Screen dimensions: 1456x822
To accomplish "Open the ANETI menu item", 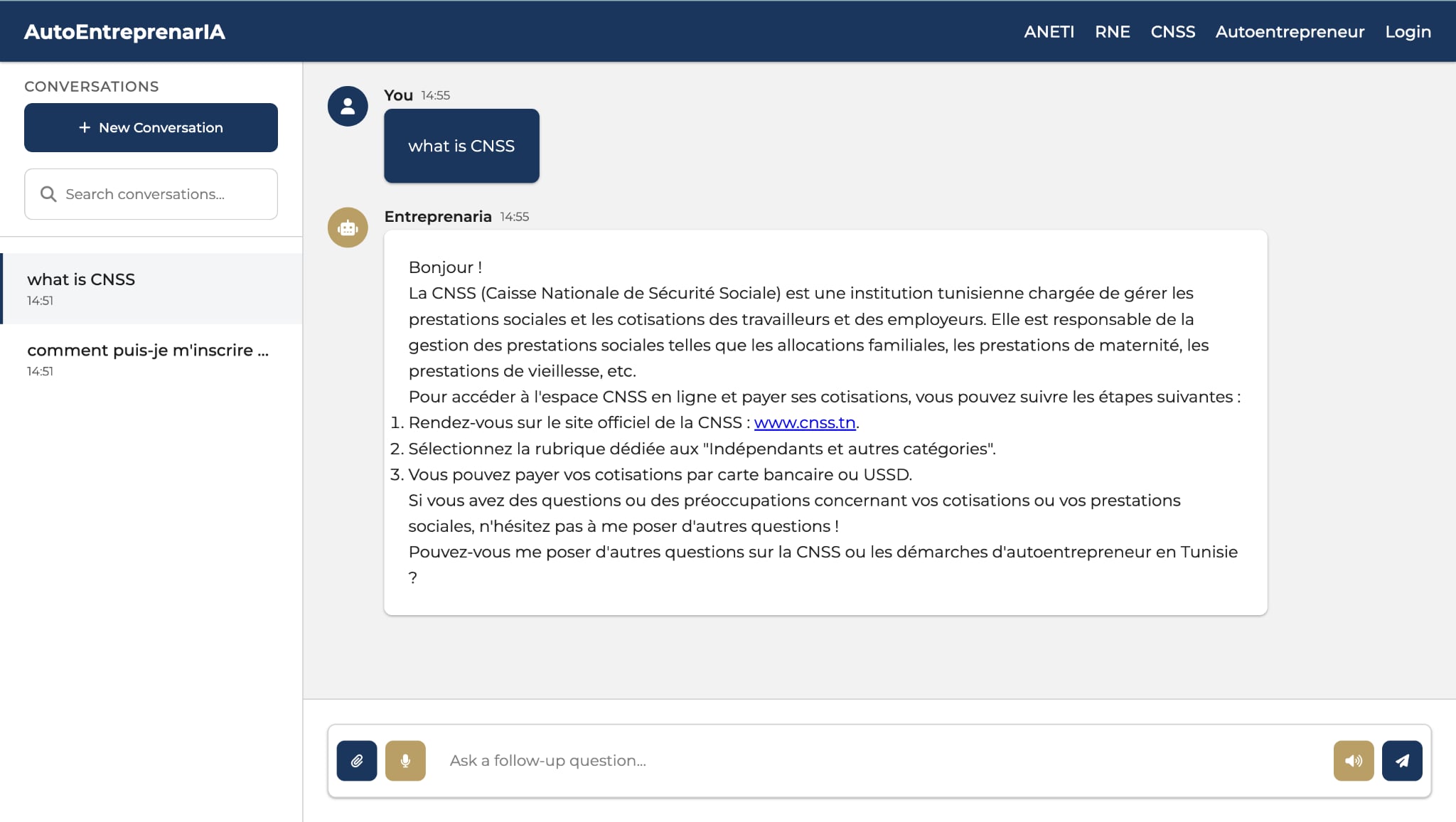I will pyautogui.click(x=1049, y=32).
